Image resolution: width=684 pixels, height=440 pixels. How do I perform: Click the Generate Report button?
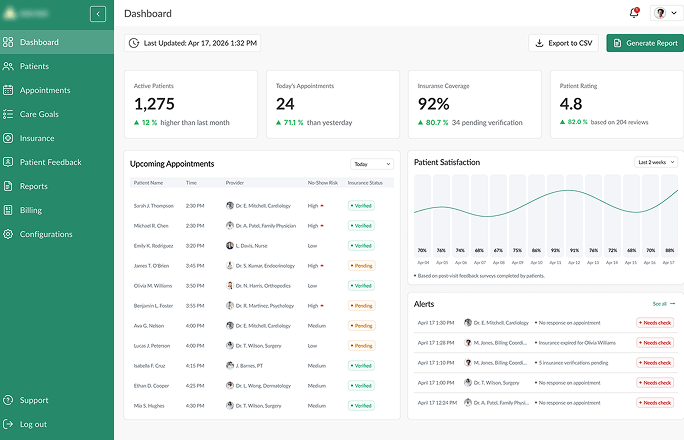[645, 43]
